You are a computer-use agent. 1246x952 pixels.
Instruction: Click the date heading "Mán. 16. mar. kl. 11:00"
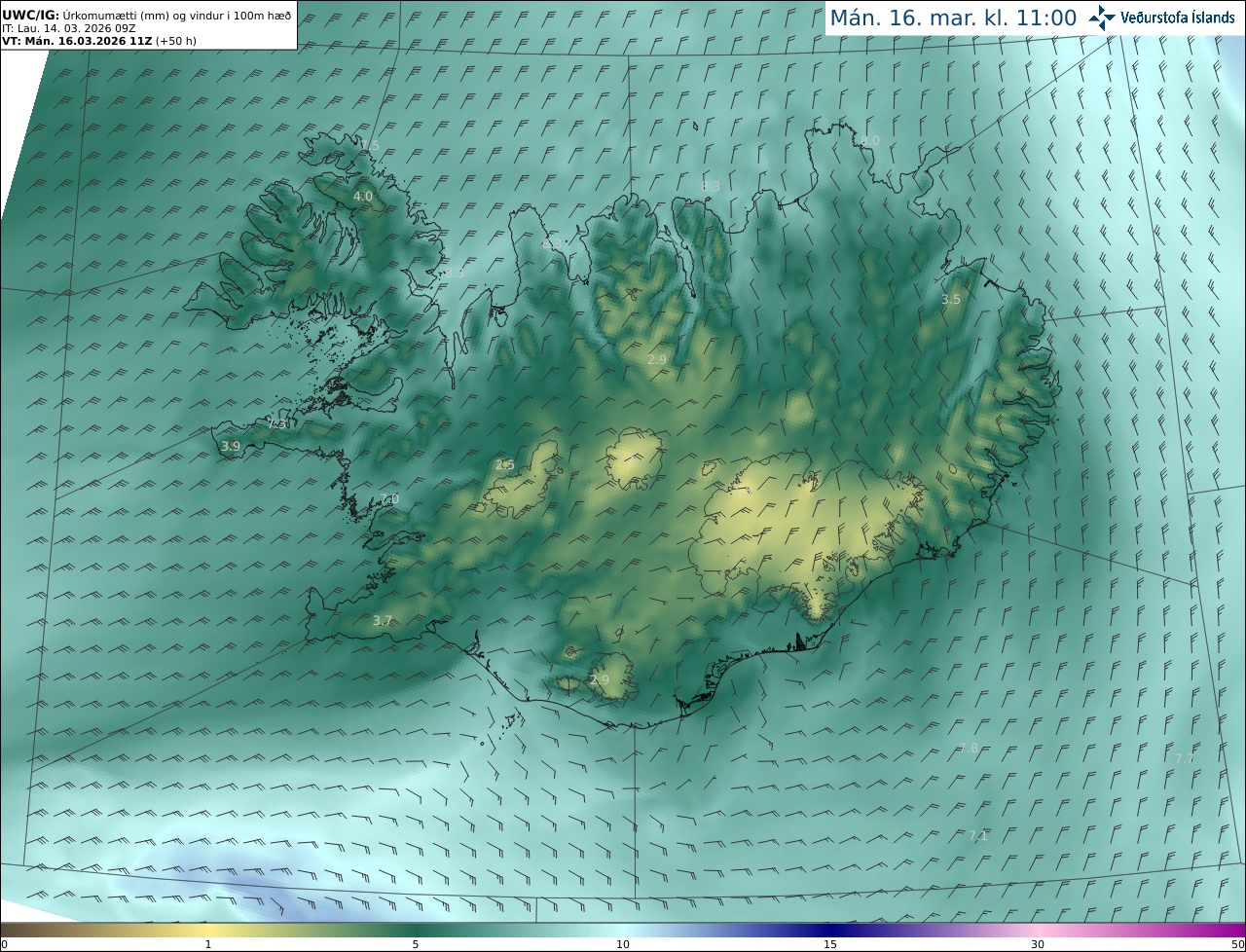pyautogui.click(x=953, y=18)
